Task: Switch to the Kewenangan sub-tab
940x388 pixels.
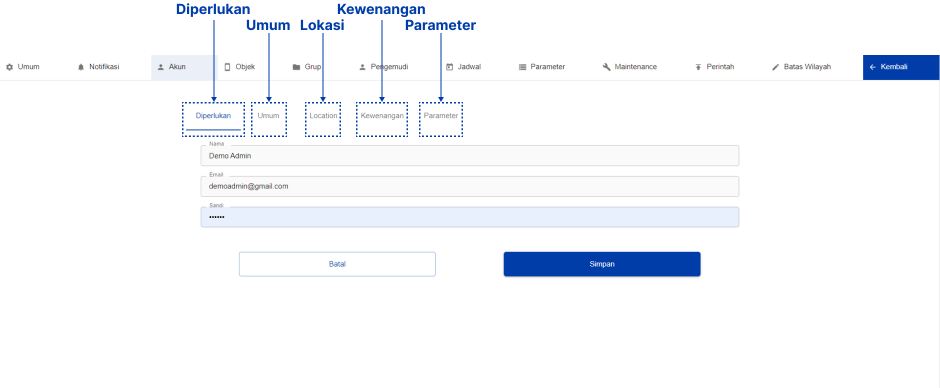Action: point(382,116)
